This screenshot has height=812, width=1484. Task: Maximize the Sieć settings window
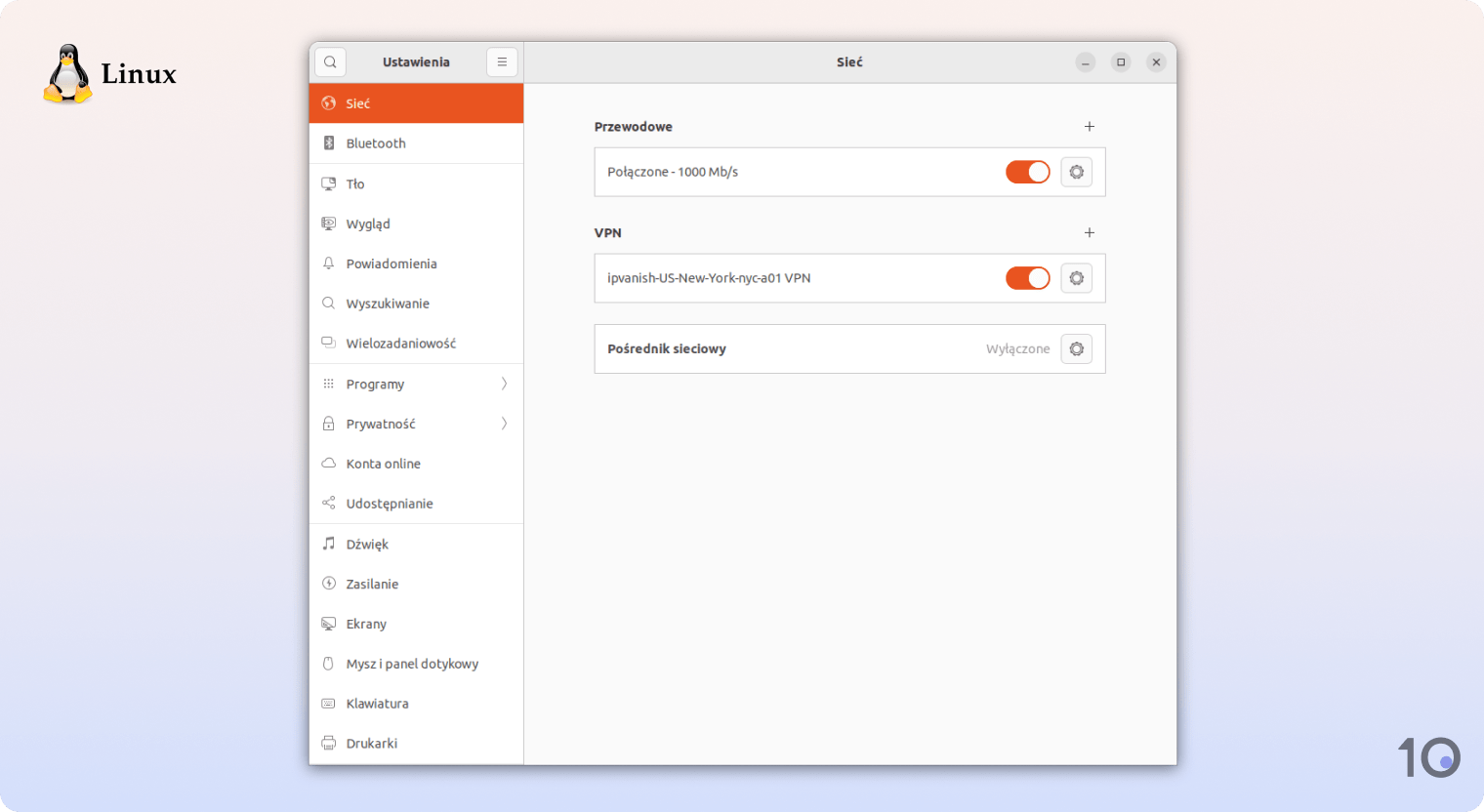coord(1121,62)
